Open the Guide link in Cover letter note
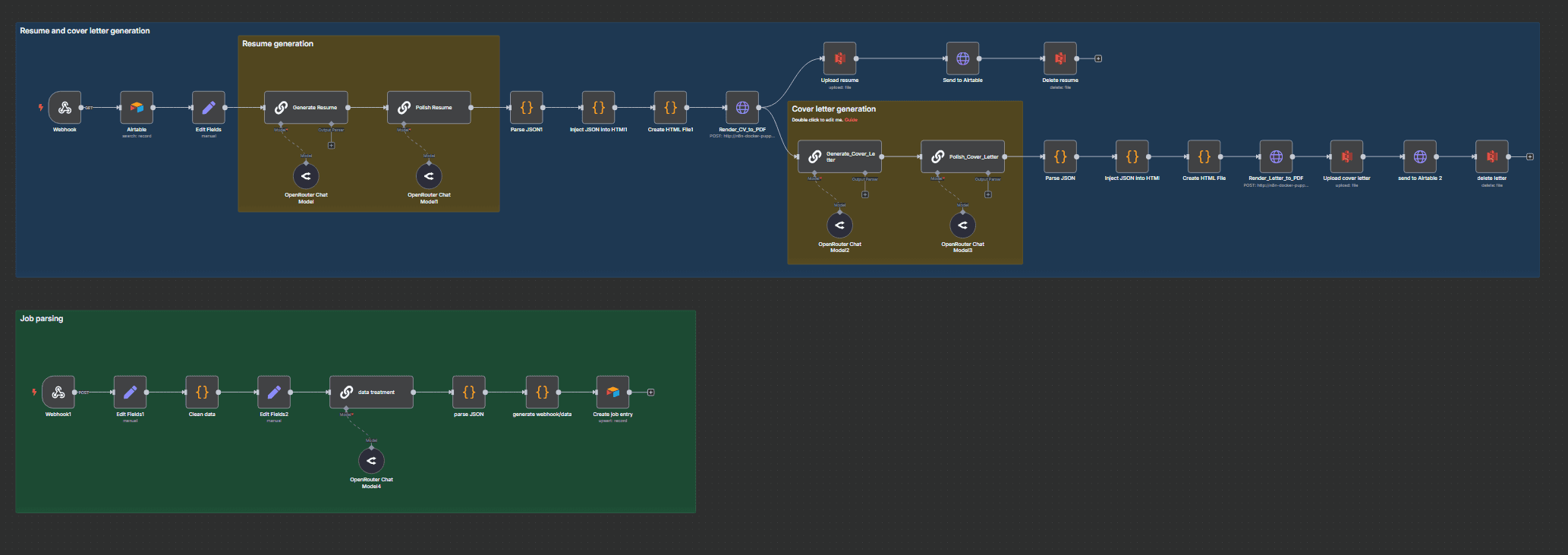The width and height of the screenshot is (1568, 555). tap(851, 120)
